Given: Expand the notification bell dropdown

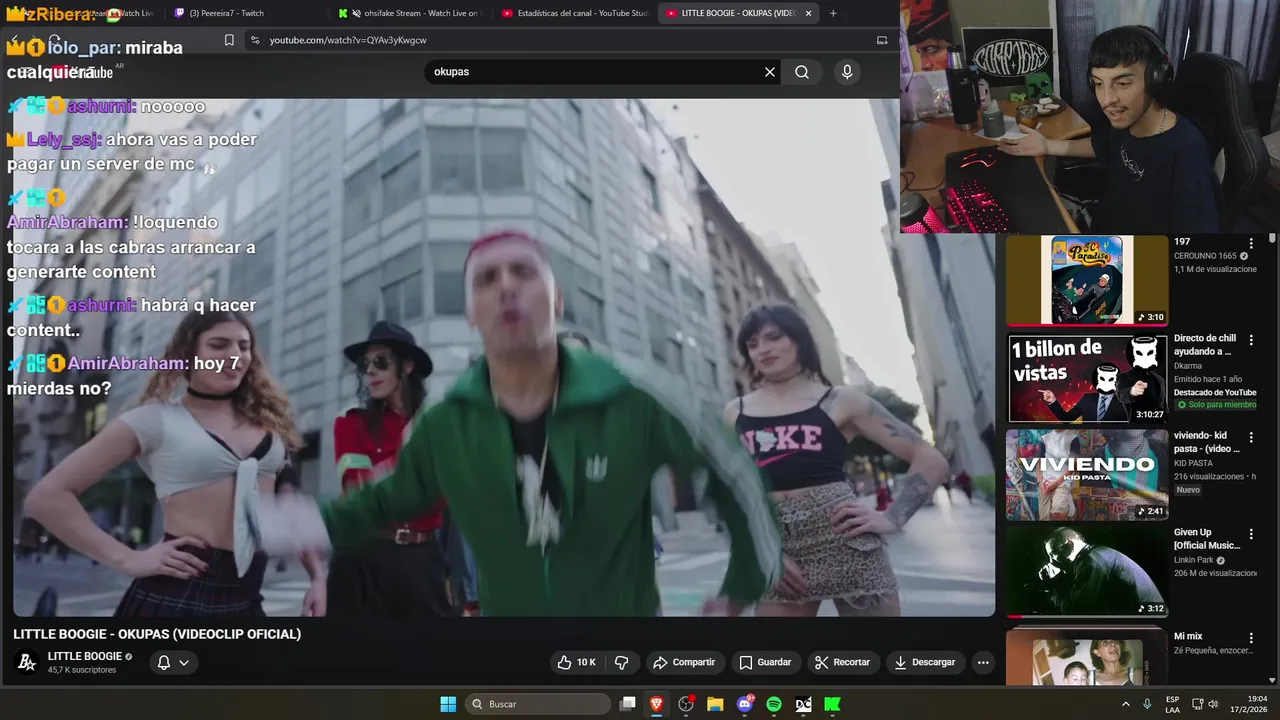Looking at the screenshot, I should click(x=173, y=662).
